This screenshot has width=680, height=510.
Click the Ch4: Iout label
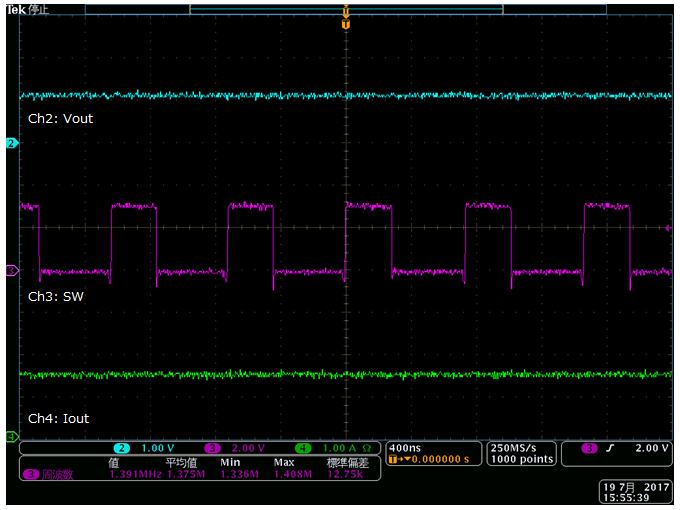[x=59, y=419]
